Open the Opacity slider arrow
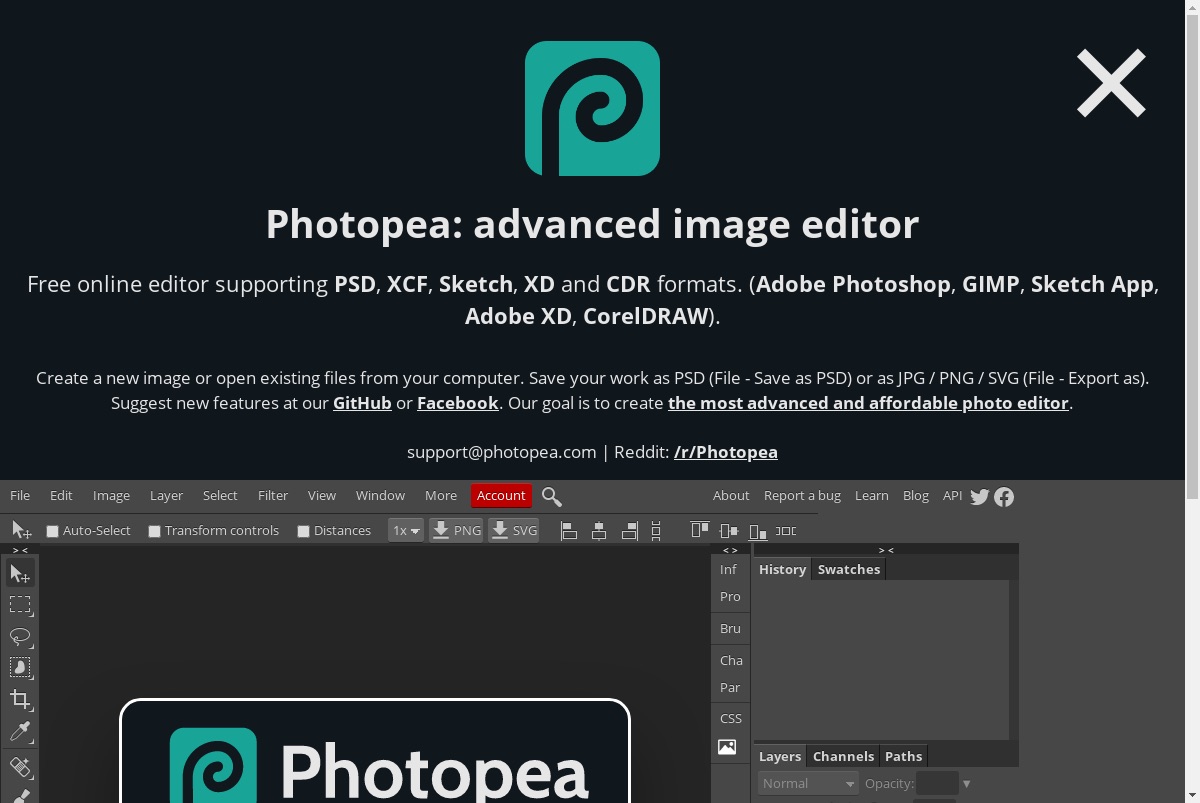This screenshot has height=803, width=1200. 966,784
